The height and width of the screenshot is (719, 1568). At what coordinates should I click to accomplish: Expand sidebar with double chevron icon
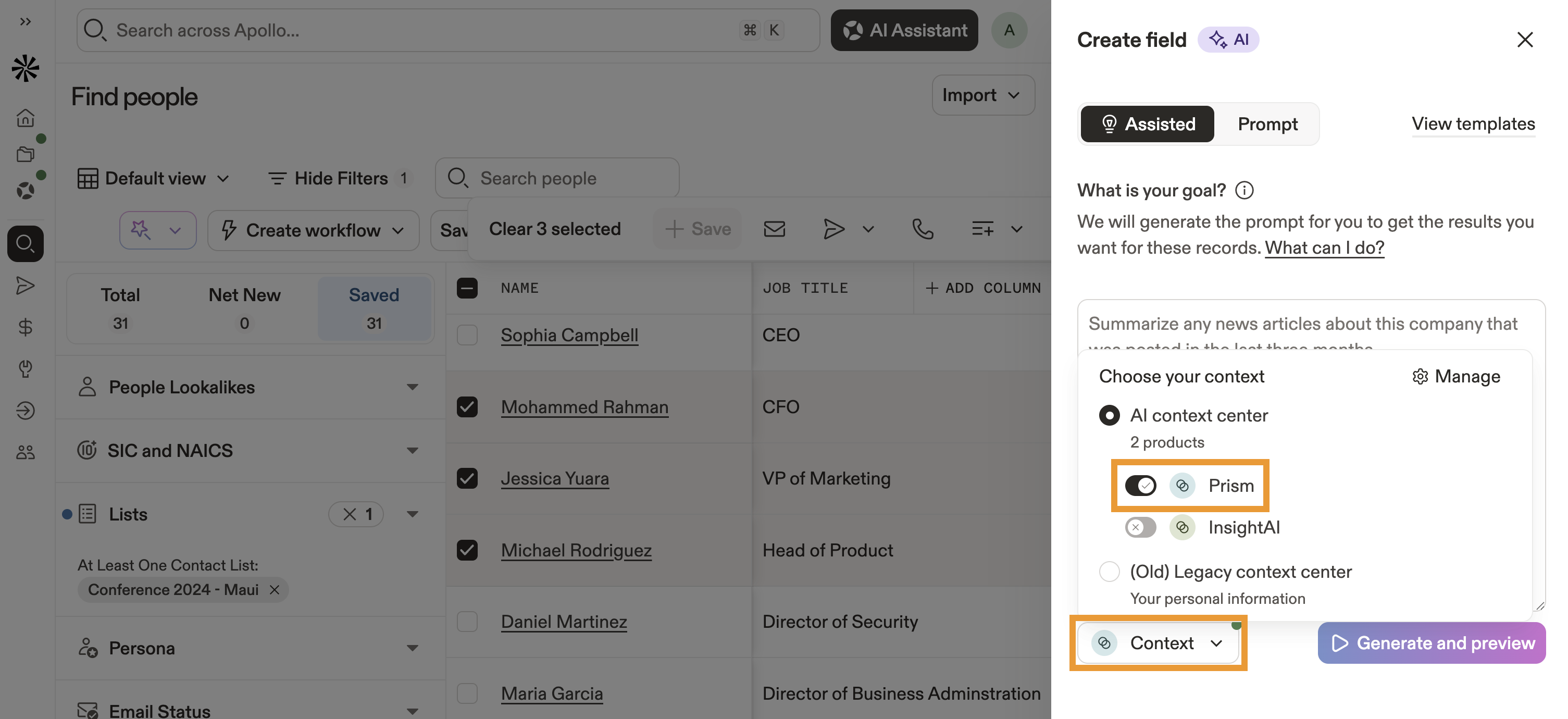coord(25,22)
